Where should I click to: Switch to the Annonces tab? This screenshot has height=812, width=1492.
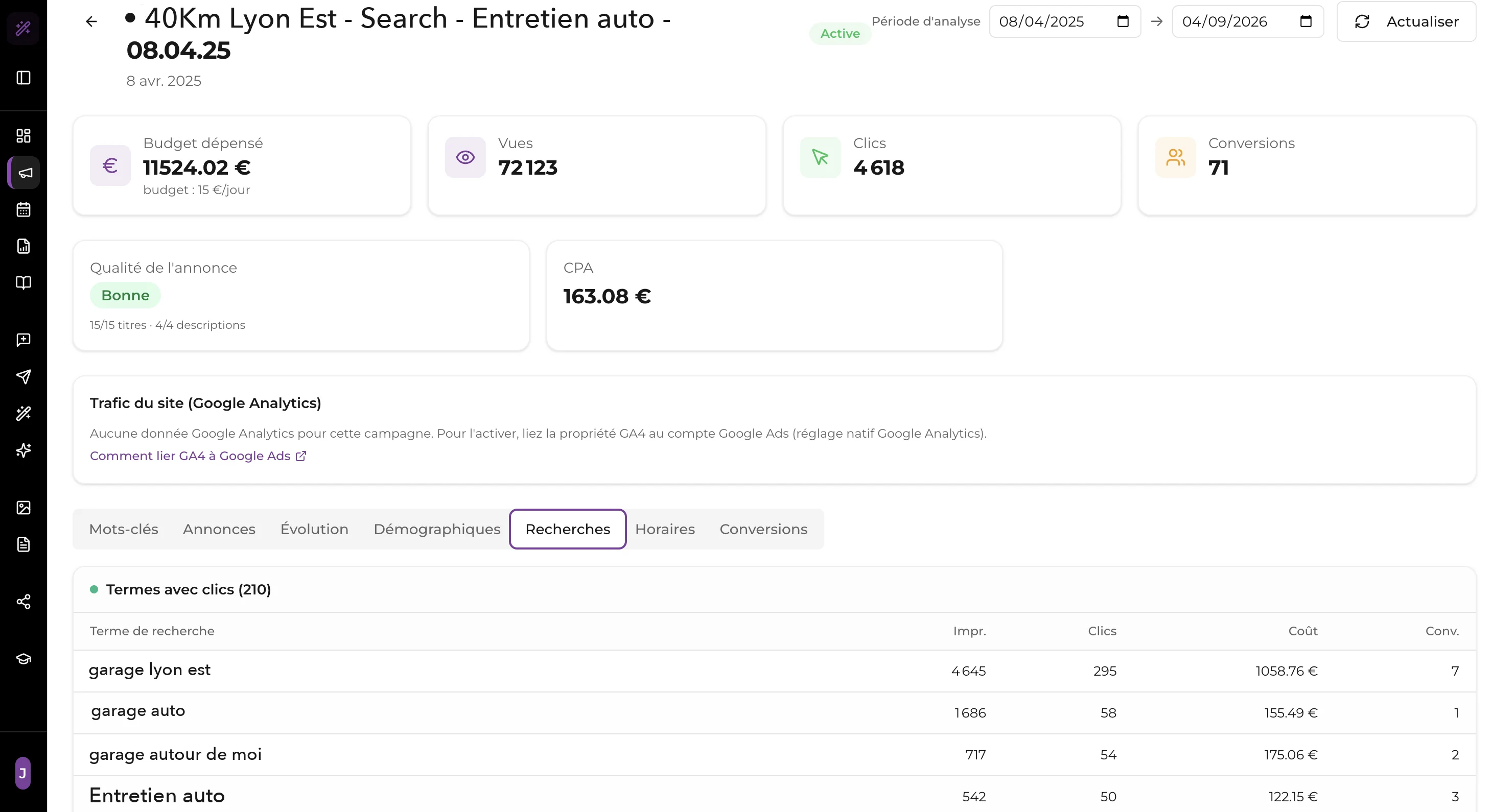pyautogui.click(x=219, y=529)
